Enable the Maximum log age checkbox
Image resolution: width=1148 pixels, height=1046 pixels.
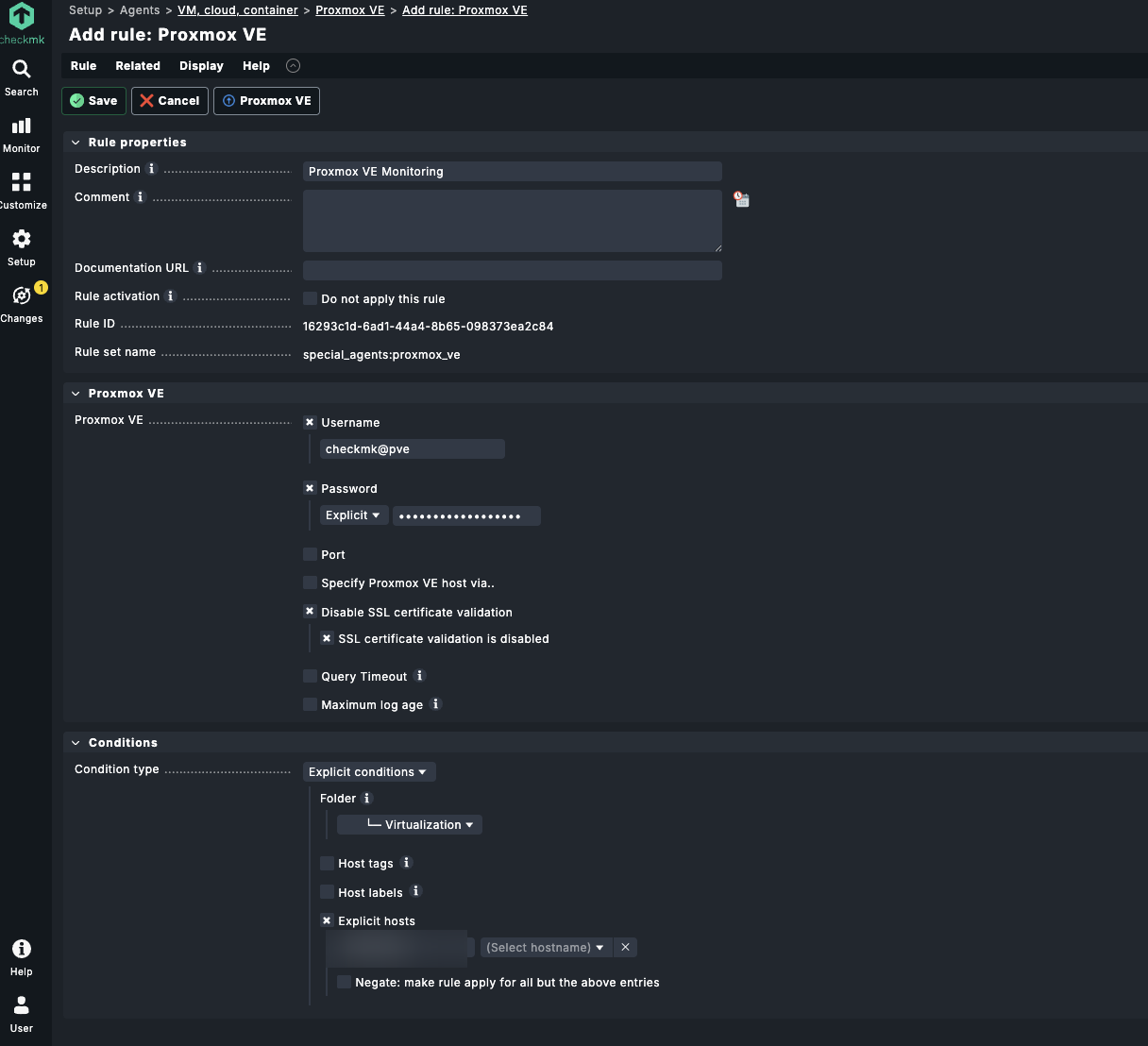click(x=310, y=704)
